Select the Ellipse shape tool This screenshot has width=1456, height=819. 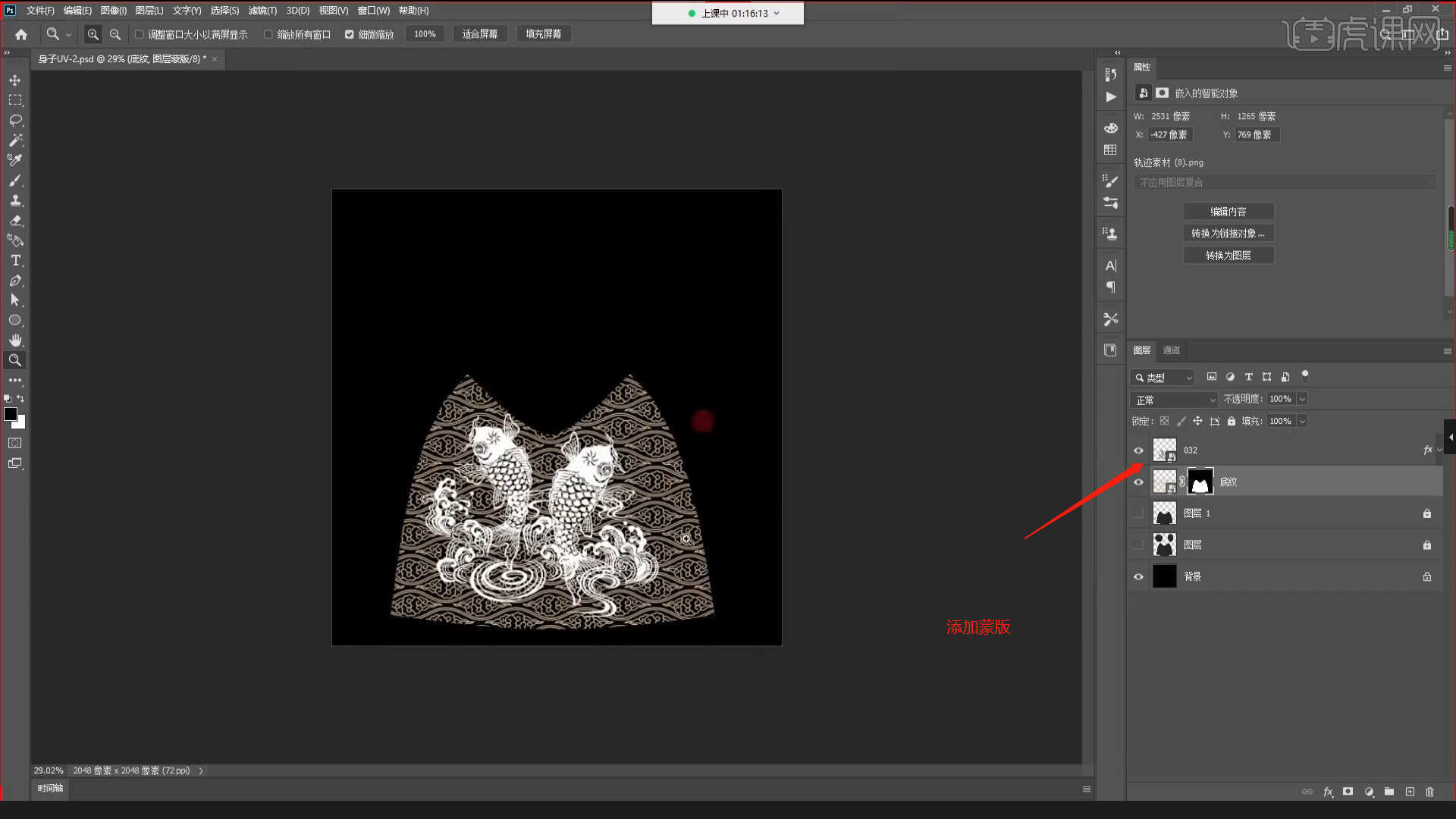pyautogui.click(x=15, y=320)
